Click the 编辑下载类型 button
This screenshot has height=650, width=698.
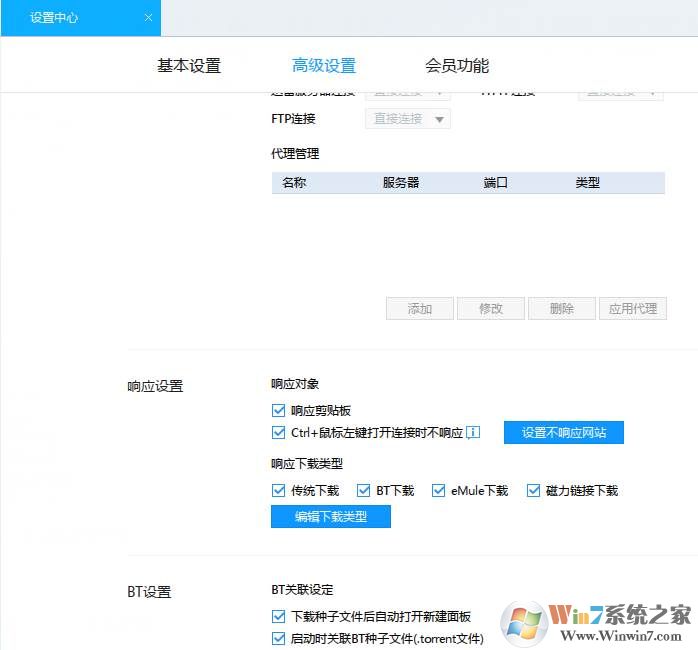(330, 516)
